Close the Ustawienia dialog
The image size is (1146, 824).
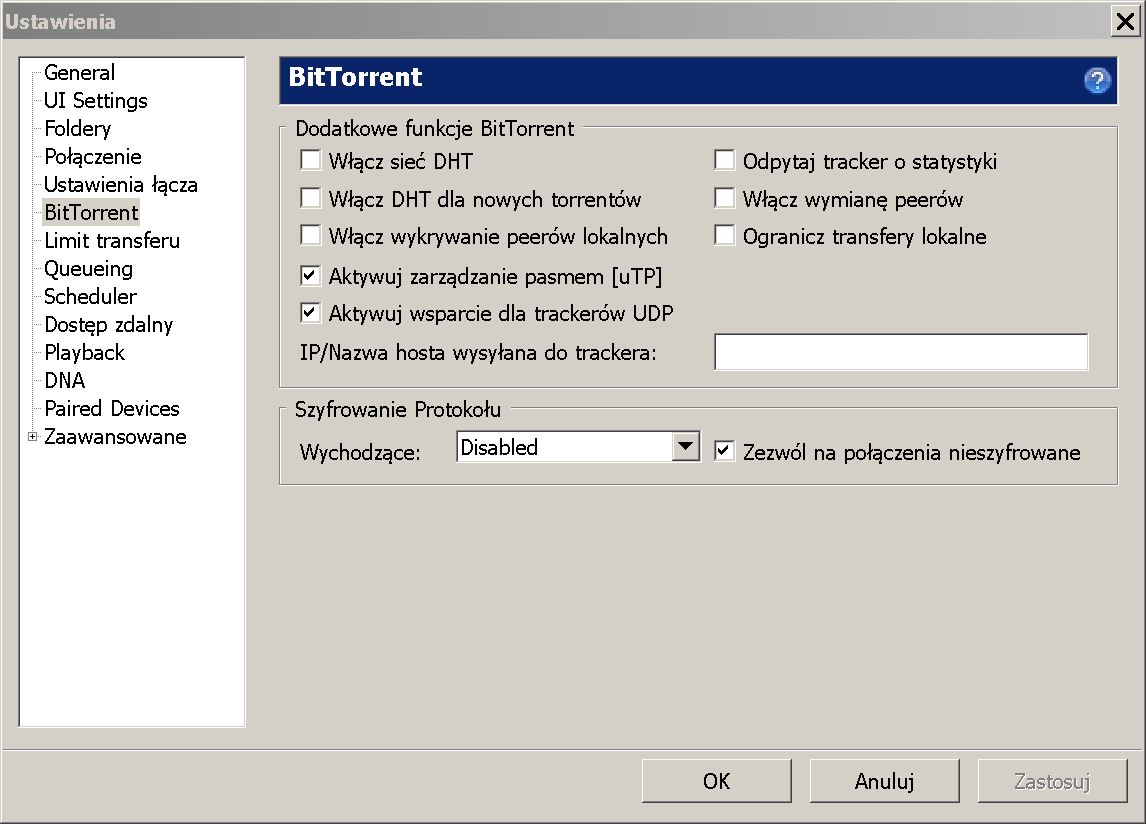tap(1126, 22)
